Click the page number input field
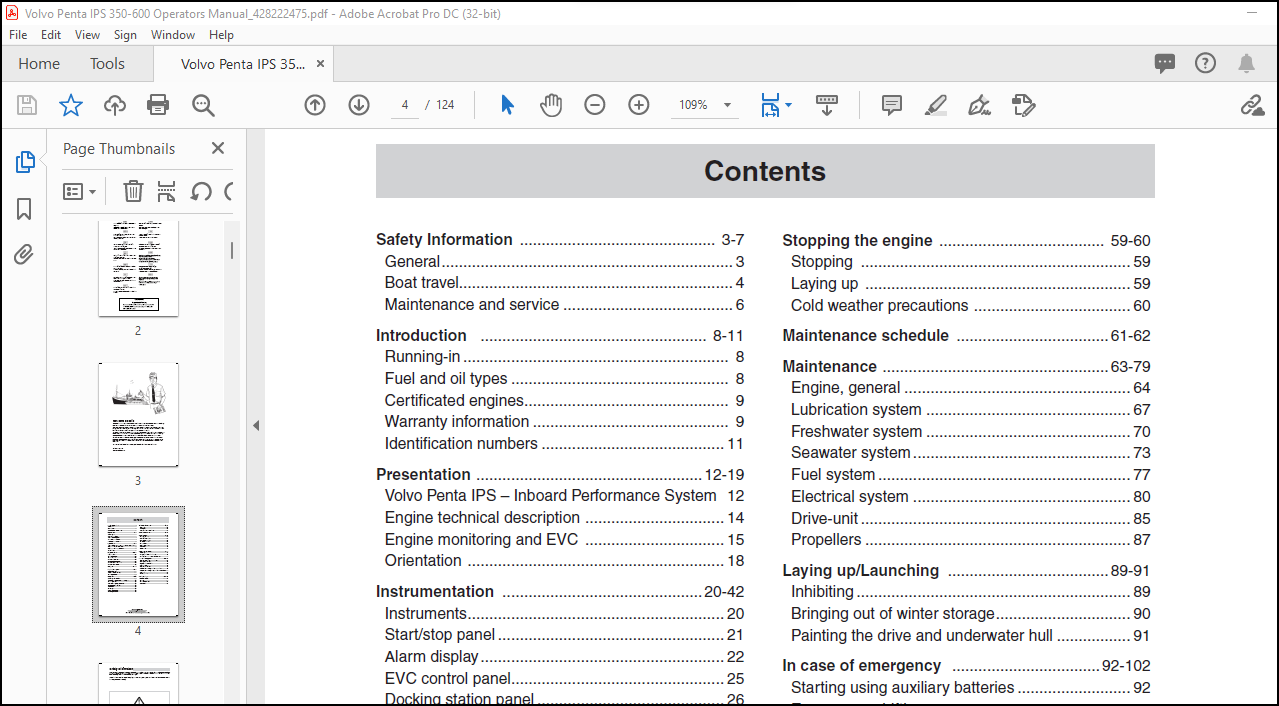Viewport: 1279px width, 706px height. pyautogui.click(x=405, y=105)
